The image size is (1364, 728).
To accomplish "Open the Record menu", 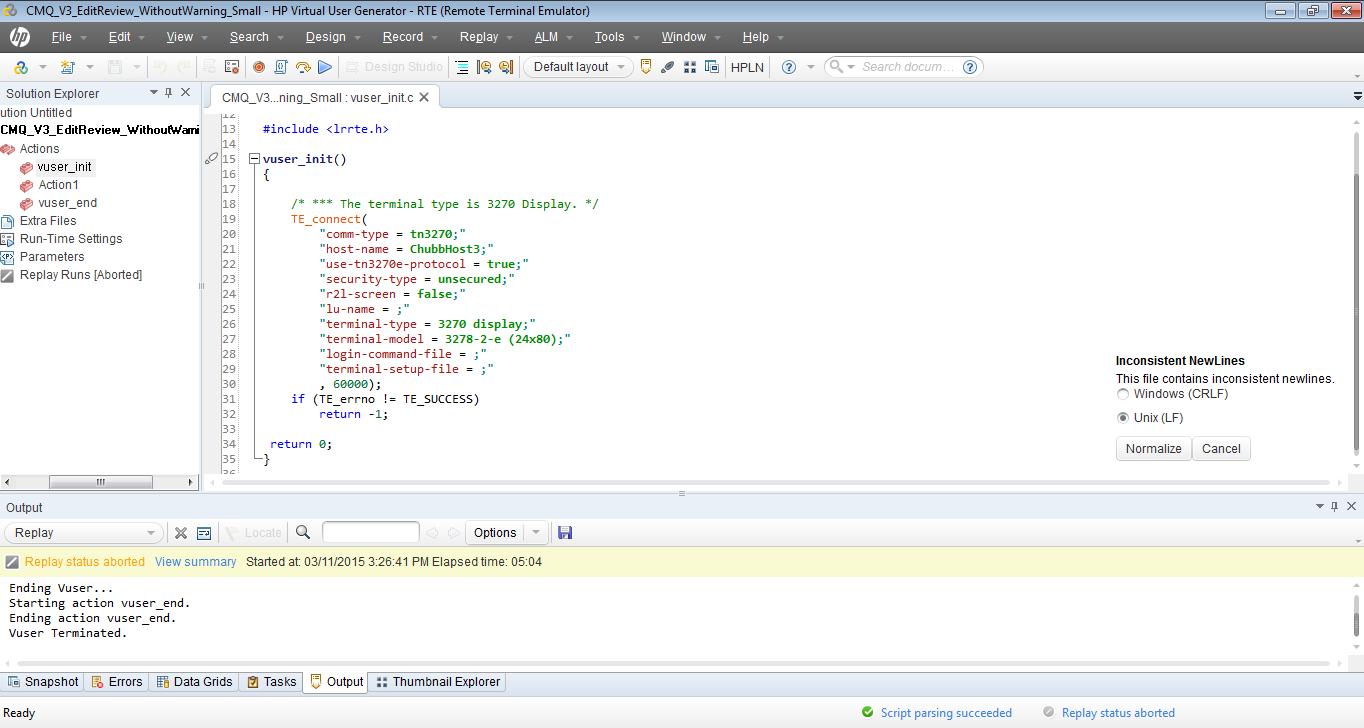I will point(403,37).
